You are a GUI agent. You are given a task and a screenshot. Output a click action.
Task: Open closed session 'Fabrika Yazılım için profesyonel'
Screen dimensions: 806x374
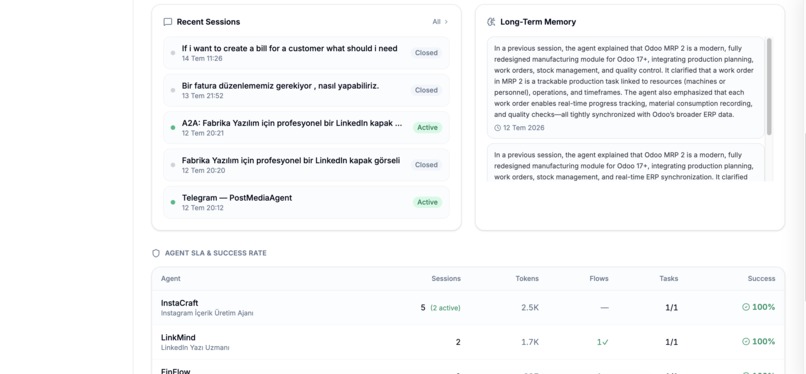(306, 165)
